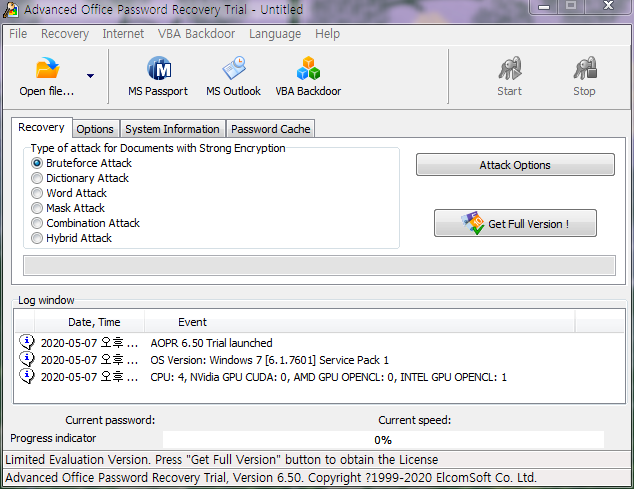Image resolution: width=634 pixels, height=489 pixels.
Task: Click the Current speed label
Action: [414, 420]
